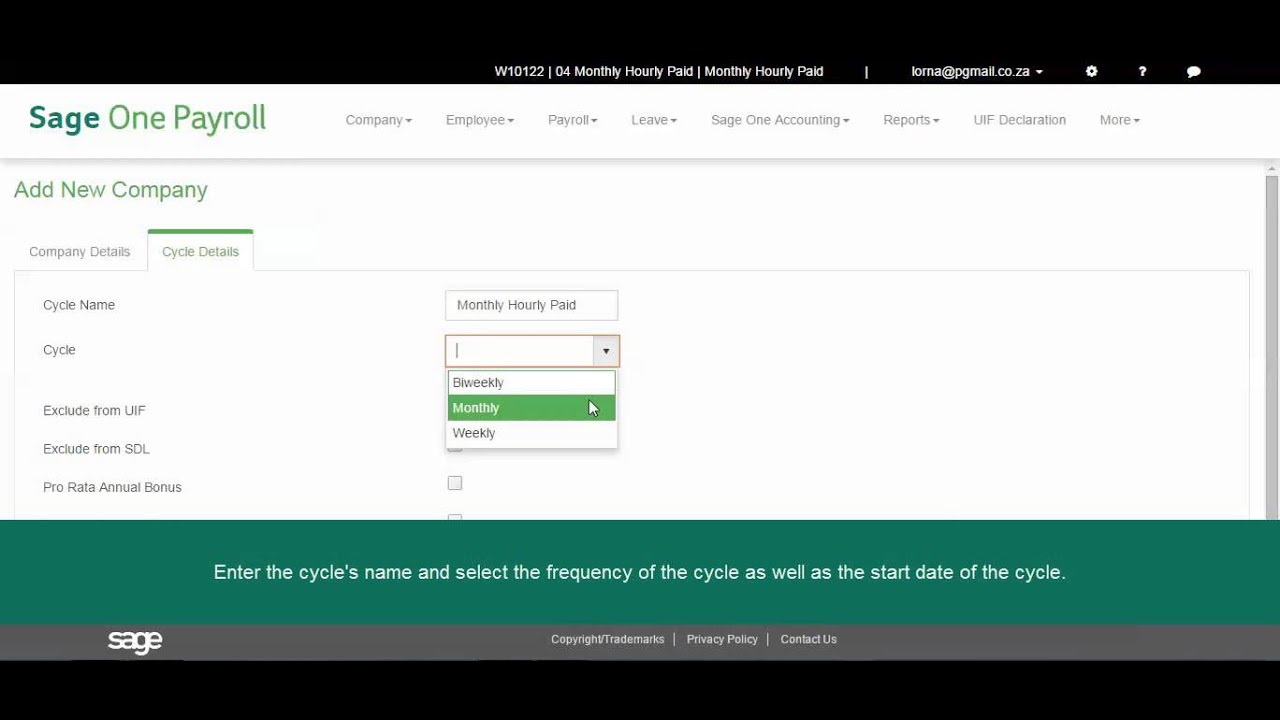
Task: Click the Exclude from UIF label
Action: point(94,411)
